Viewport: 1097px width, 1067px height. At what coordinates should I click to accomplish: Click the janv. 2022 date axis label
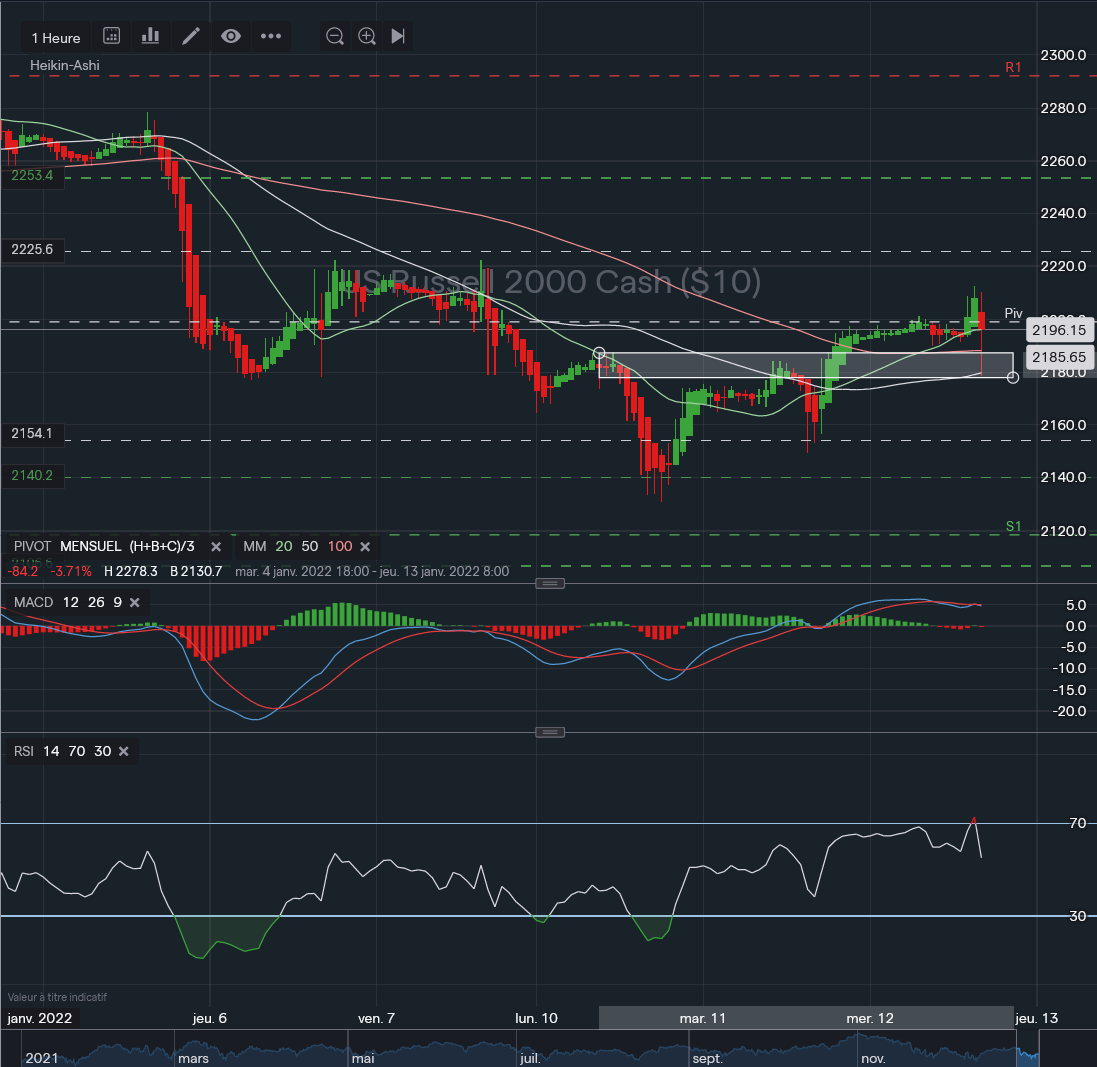(40, 1018)
